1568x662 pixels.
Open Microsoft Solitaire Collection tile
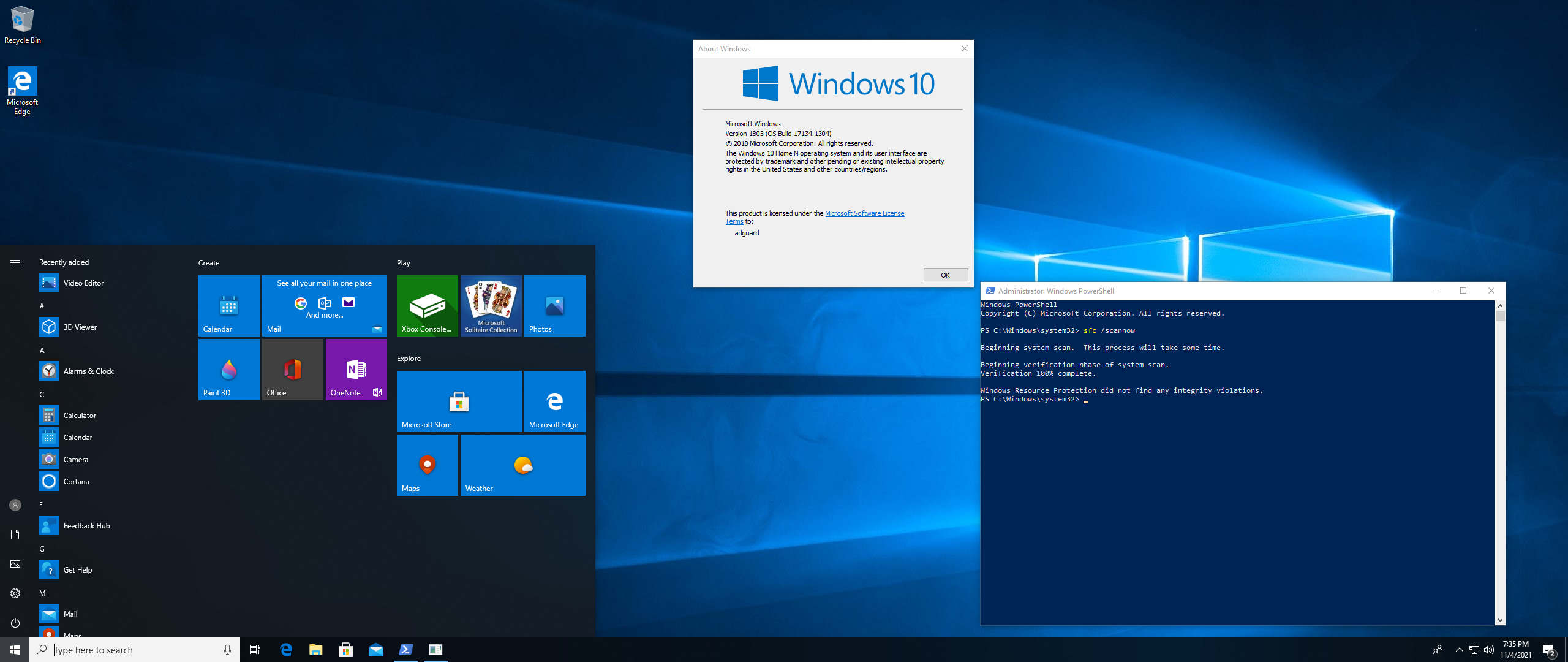point(491,306)
